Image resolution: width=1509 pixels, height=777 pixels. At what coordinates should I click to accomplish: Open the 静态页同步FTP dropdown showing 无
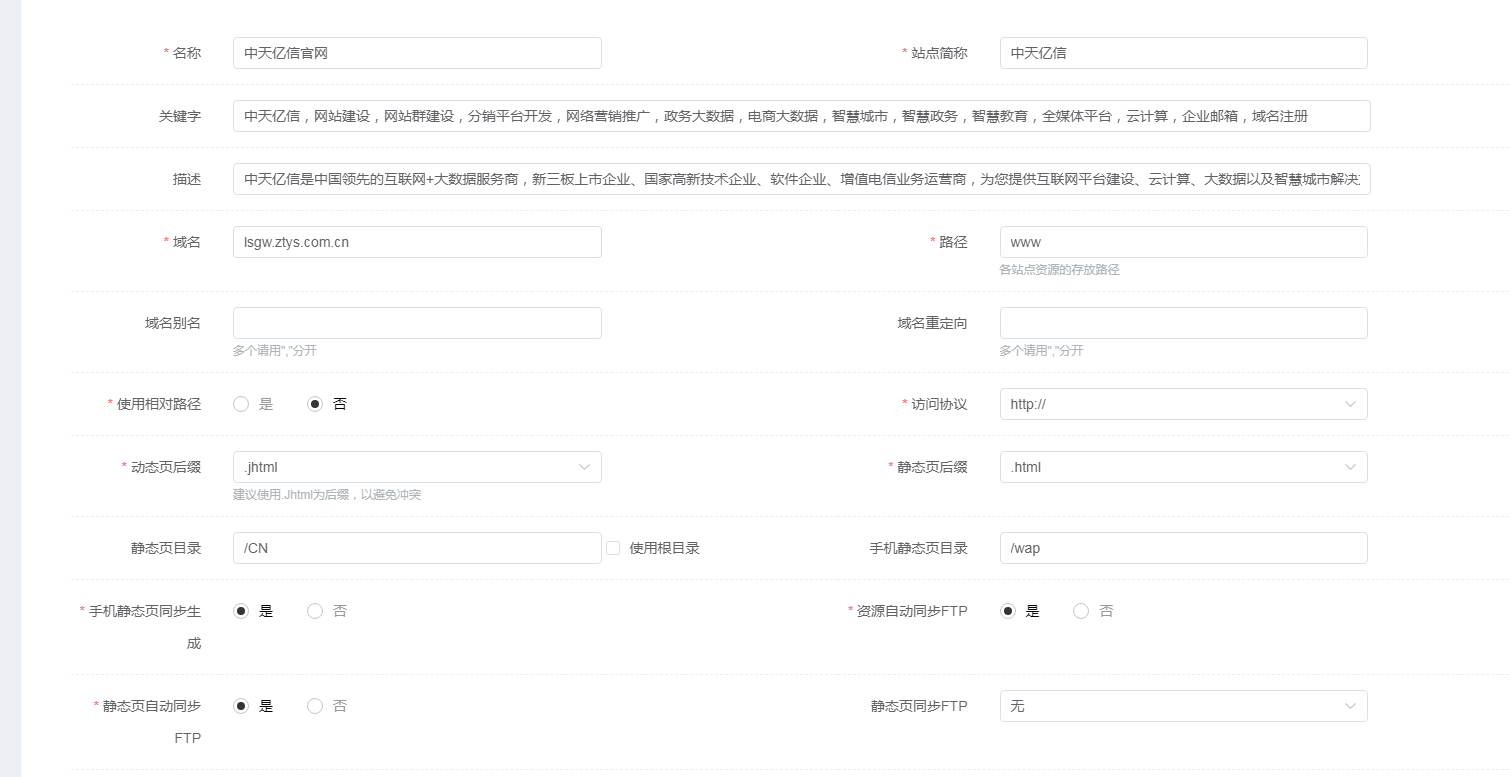click(1183, 706)
